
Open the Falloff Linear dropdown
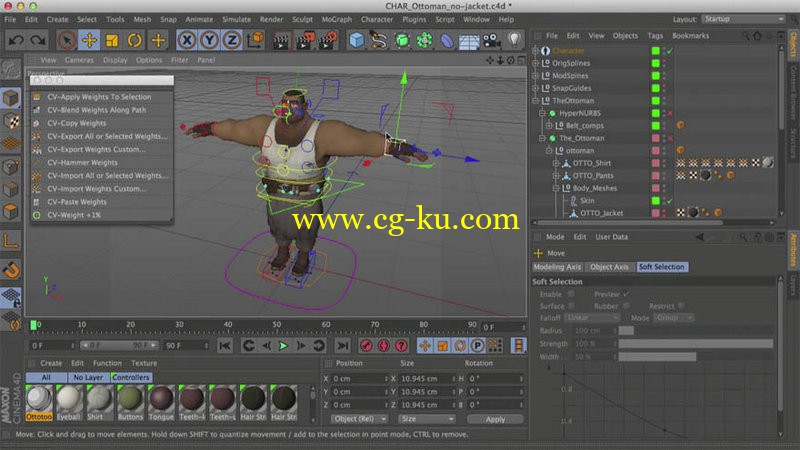(592, 318)
